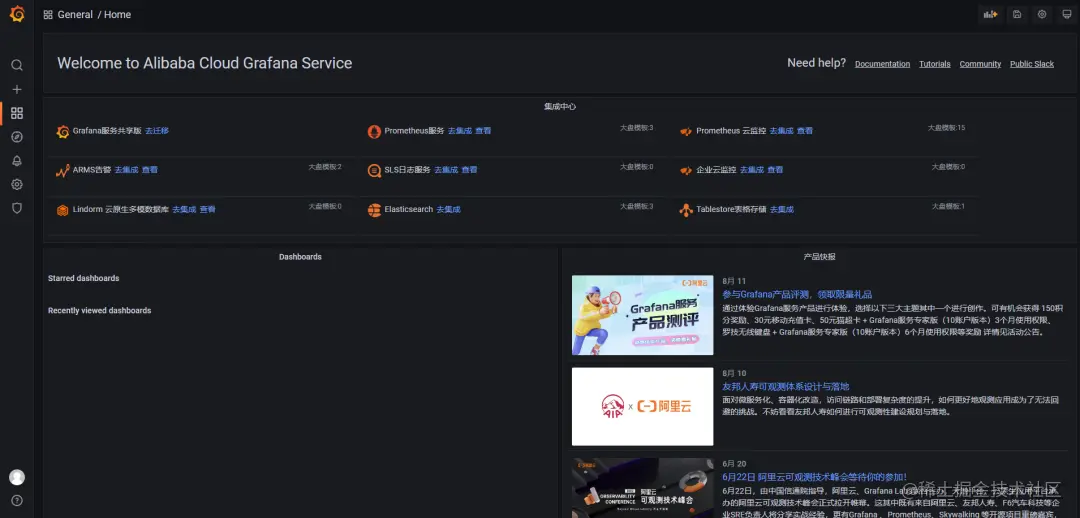Viewport: 1080px width, 518px height.
Task: Click the 产品快报 panel title
Action: coord(820,257)
